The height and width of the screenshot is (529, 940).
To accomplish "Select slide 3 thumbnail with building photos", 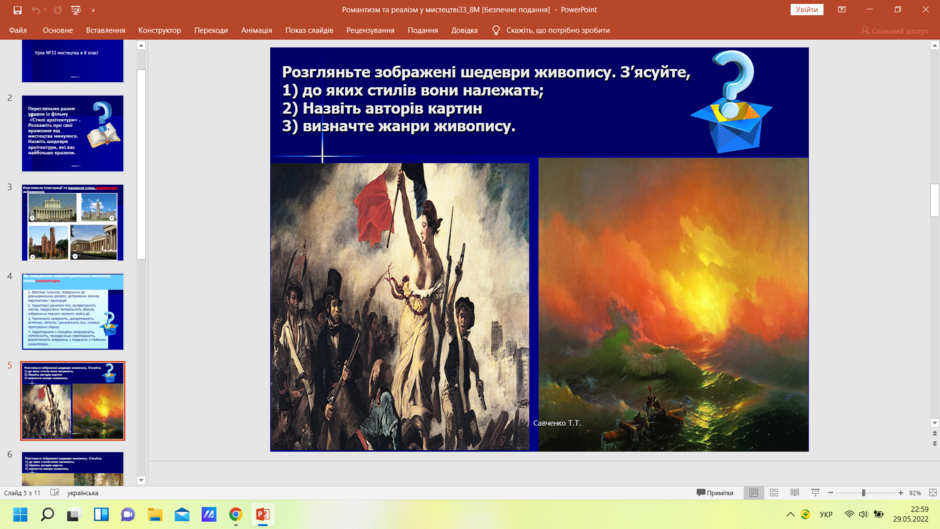I will (73, 223).
